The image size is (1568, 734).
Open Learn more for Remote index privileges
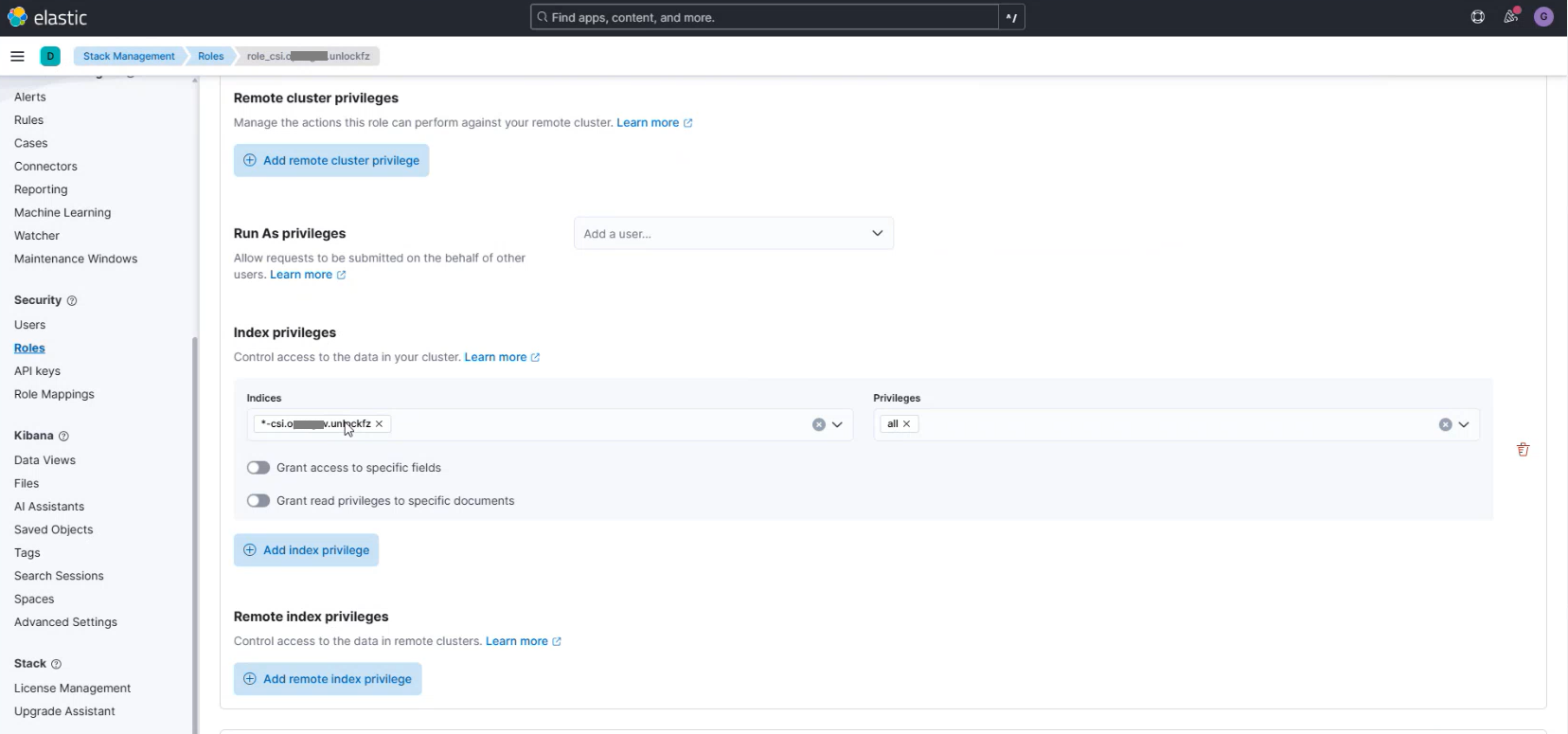524,641
